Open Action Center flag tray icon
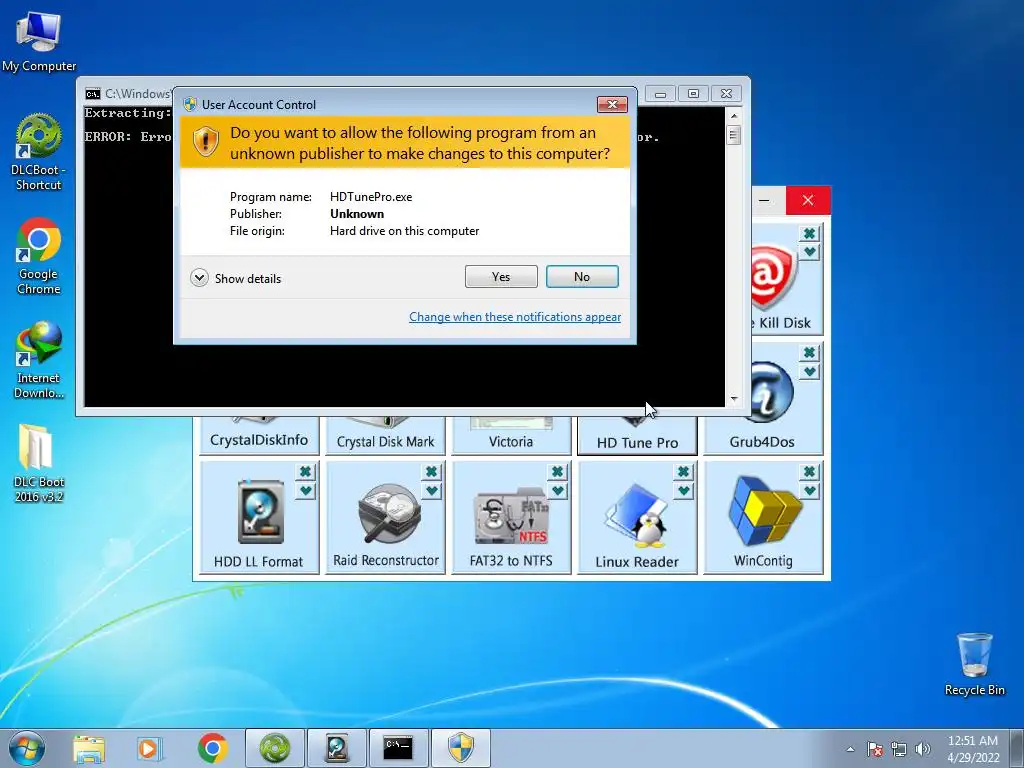The width and height of the screenshot is (1024, 768). (x=875, y=749)
